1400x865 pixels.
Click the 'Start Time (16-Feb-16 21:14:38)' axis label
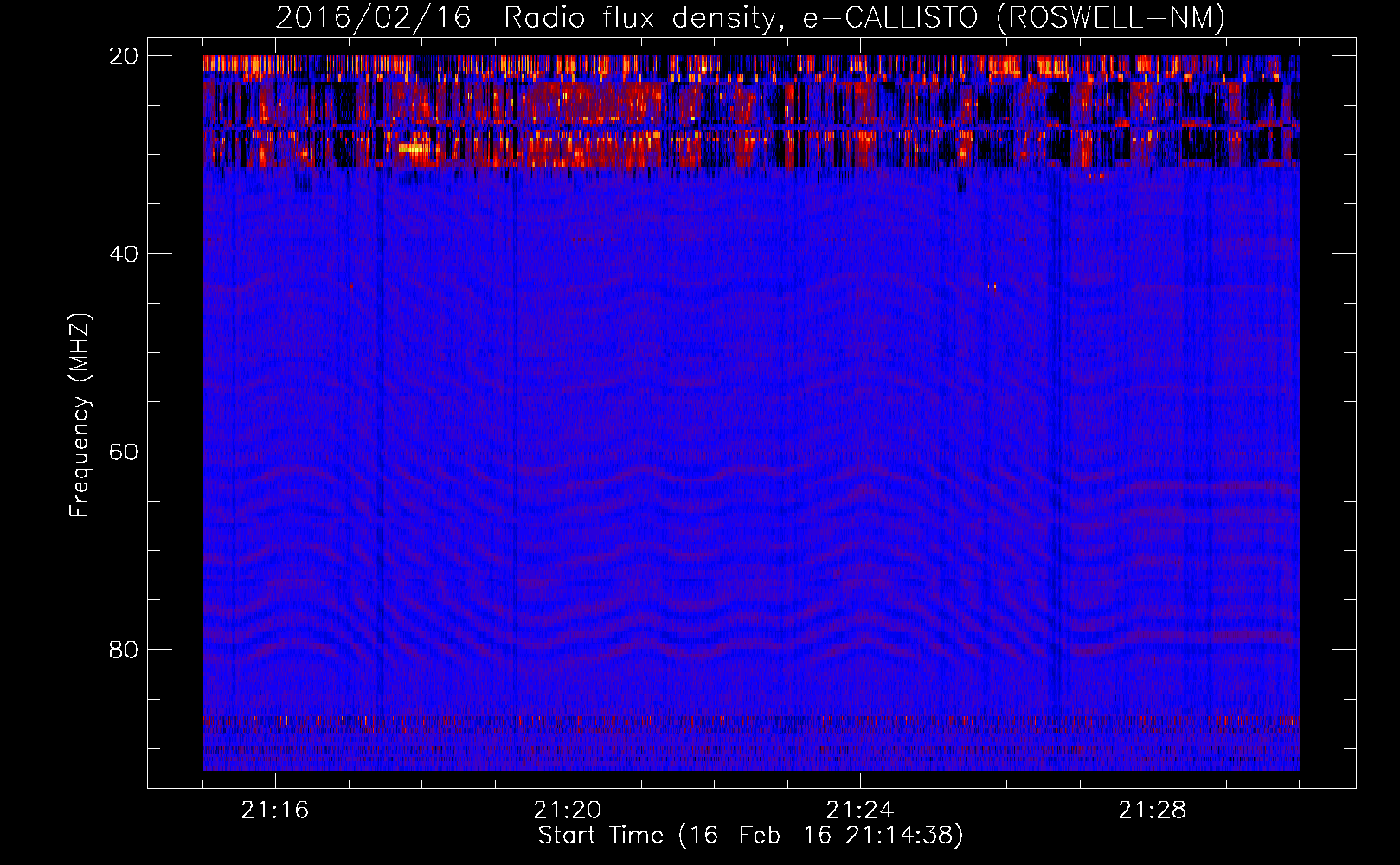pos(750,836)
